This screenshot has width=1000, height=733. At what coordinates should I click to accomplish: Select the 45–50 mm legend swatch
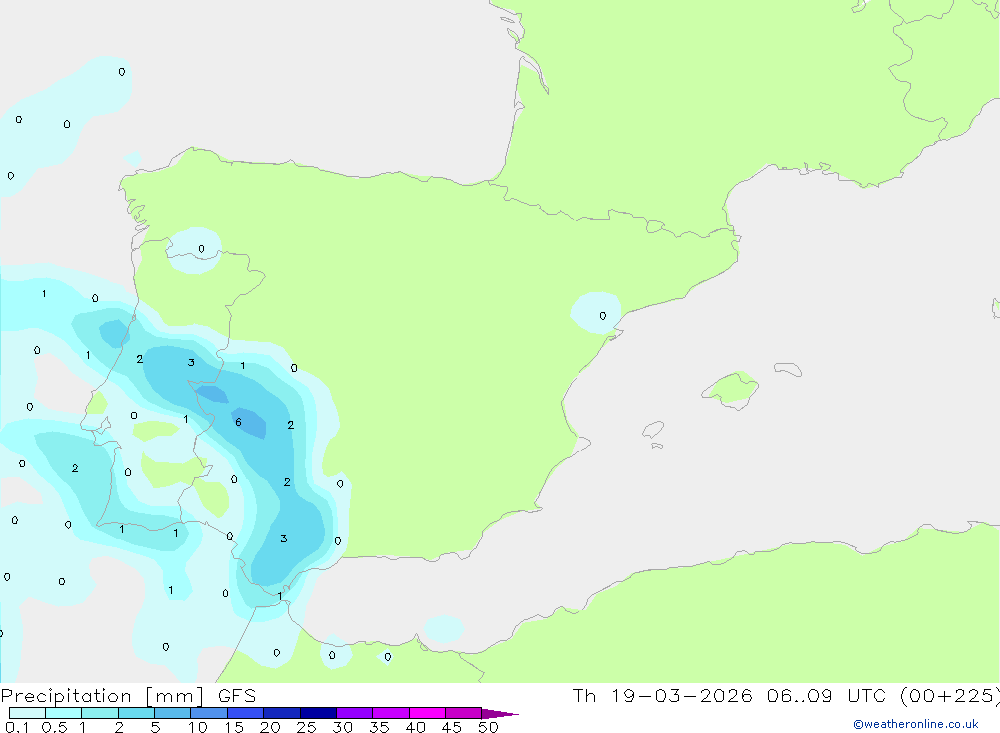[463, 713]
